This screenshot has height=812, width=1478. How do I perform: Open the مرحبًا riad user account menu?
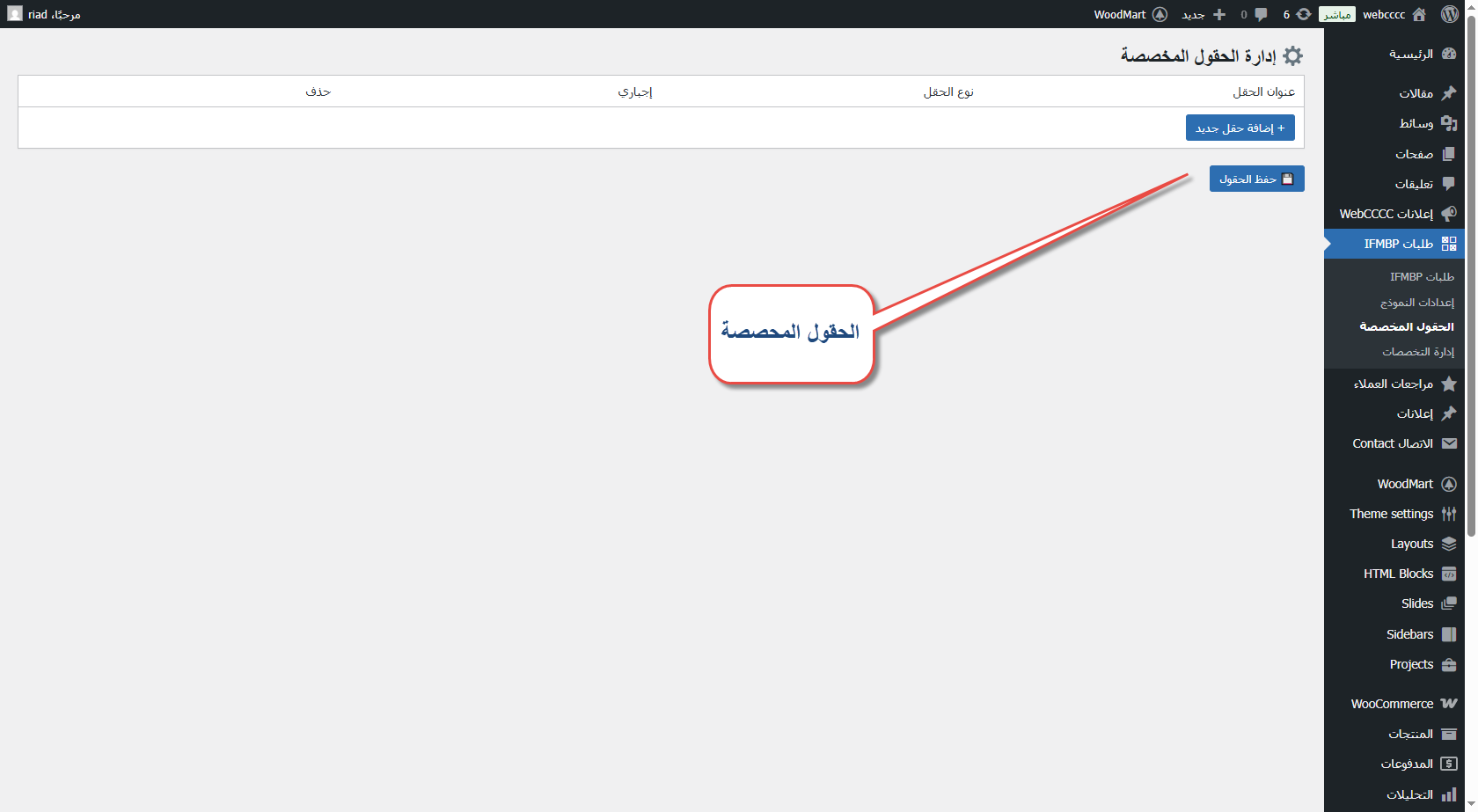point(45,14)
